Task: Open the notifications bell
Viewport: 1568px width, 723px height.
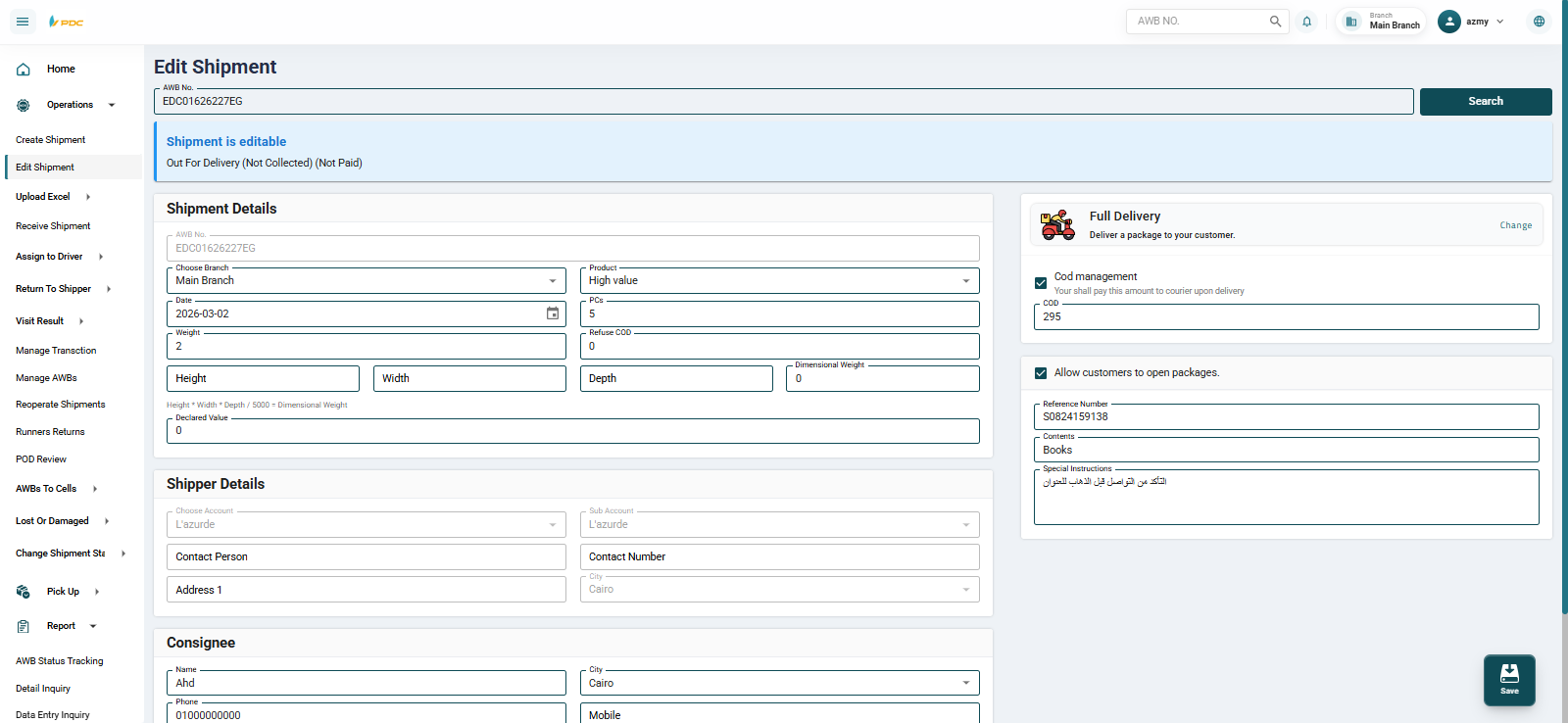Action: [1306, 22]
